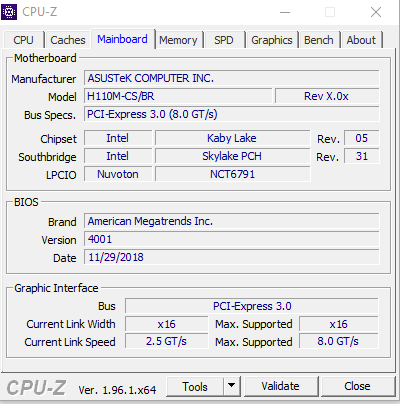Screen dimensions: 400x404
Task: Click the Bus Specs PCI-Express field
Action: [232, 114]
